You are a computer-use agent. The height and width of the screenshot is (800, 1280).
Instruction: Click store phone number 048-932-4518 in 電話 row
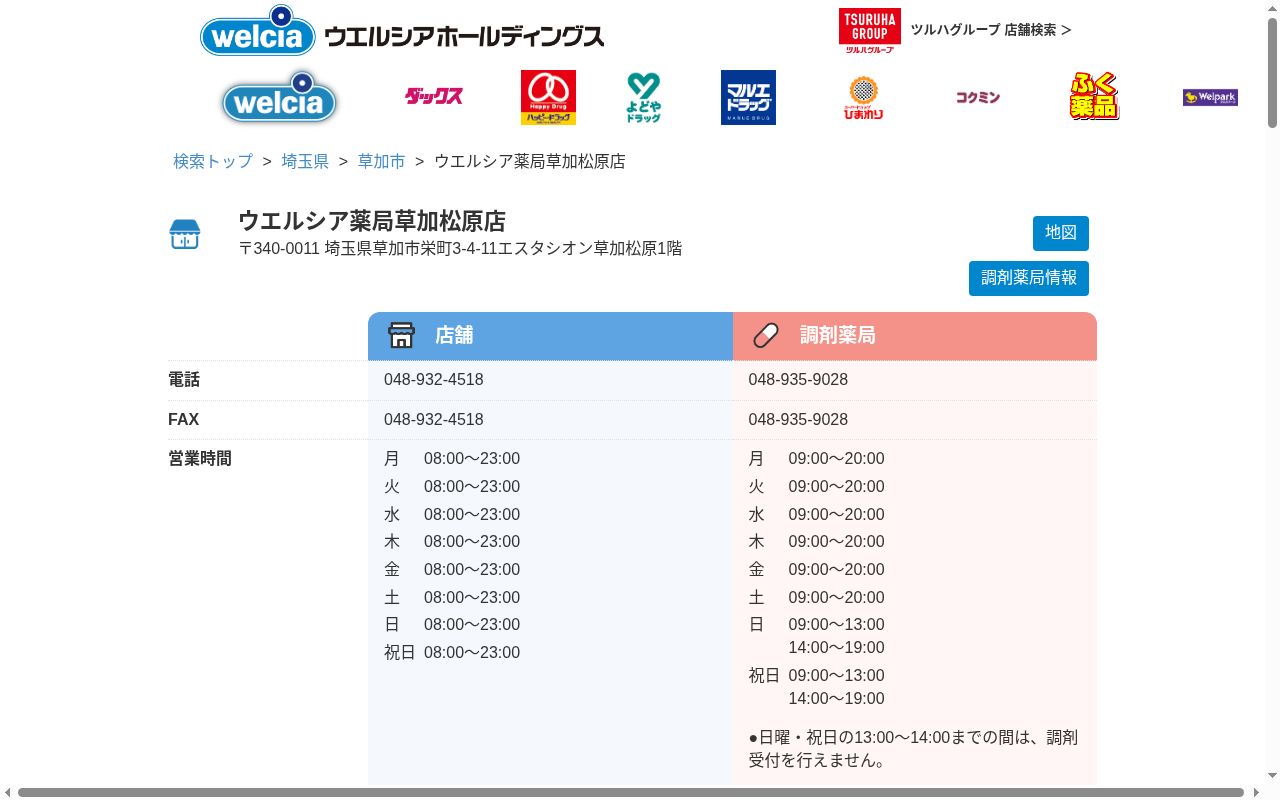[x=434, y=380]
